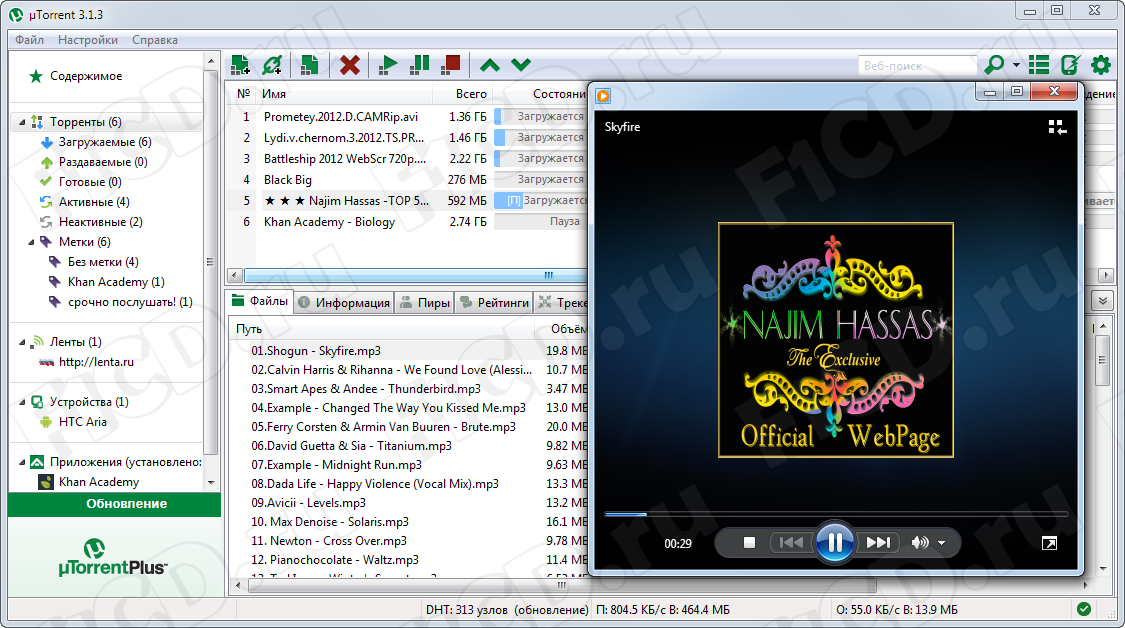Click in the Веб-поиск search field
The image size is (1125, 628).
pos(917,65)
